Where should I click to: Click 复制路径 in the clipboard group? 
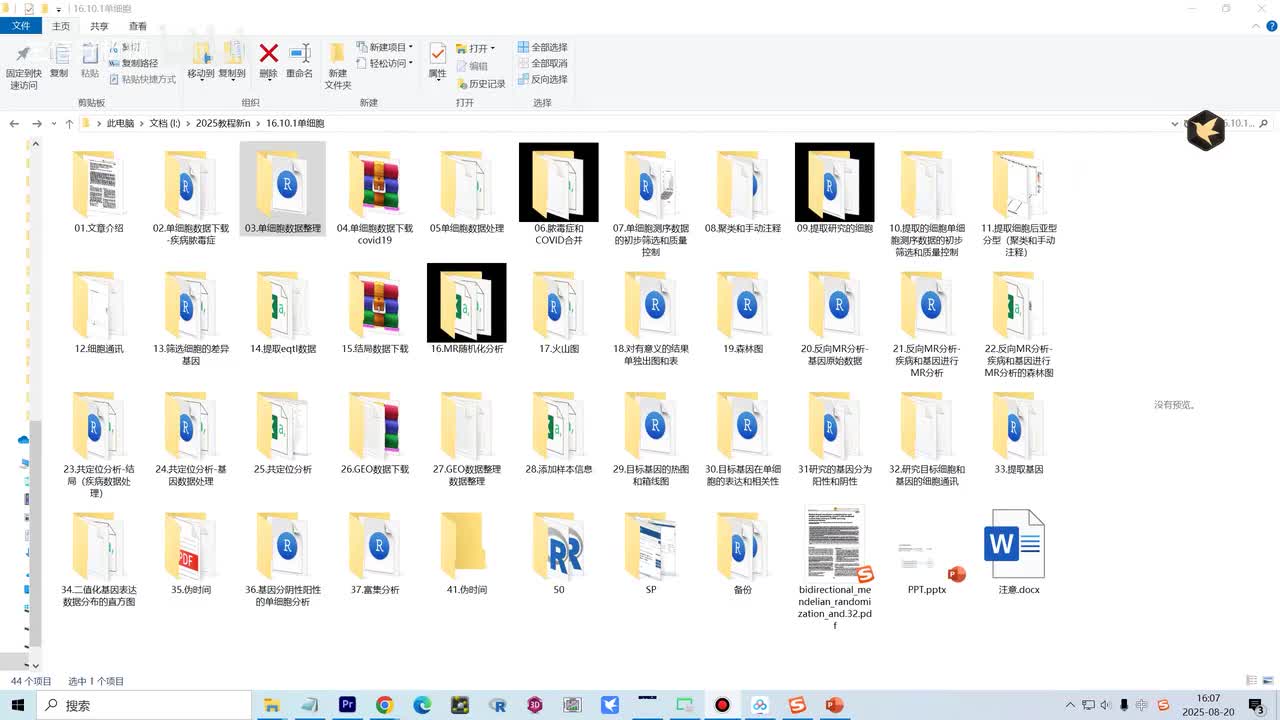click(x=133, y=63)
